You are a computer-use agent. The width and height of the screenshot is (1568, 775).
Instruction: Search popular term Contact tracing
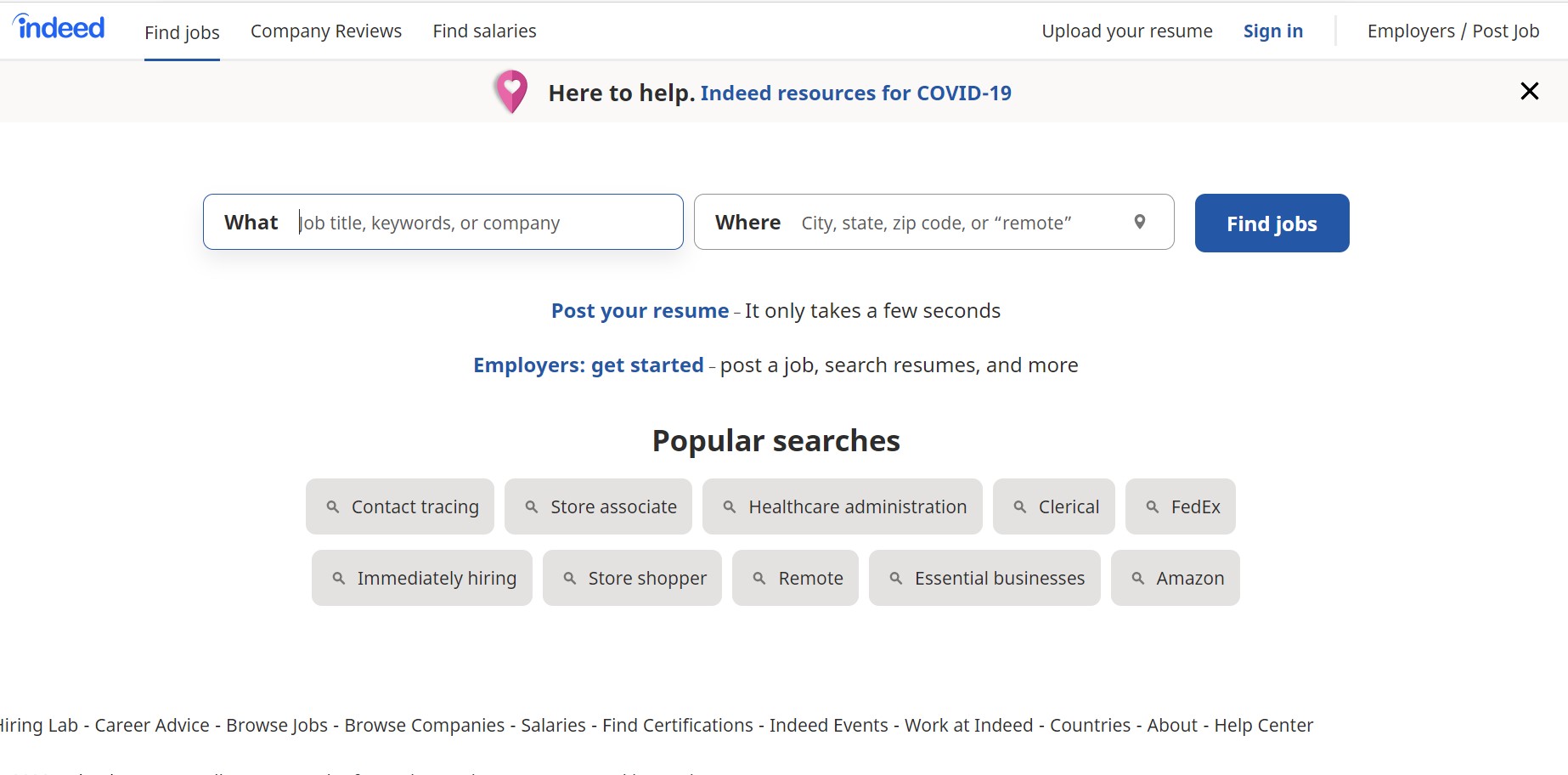[400, 506]
